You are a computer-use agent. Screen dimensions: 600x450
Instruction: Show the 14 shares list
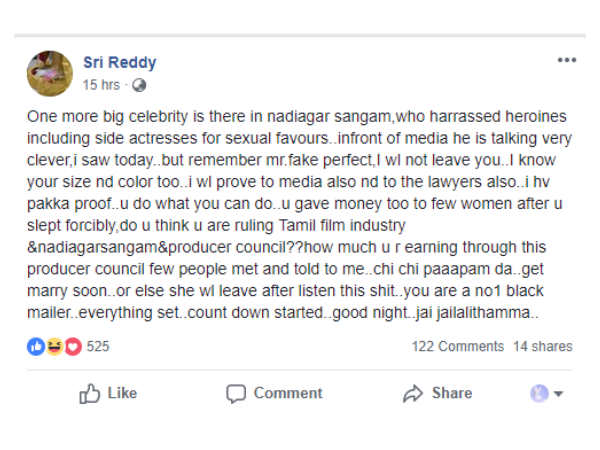pyautogui.click(x=543, y=346)
